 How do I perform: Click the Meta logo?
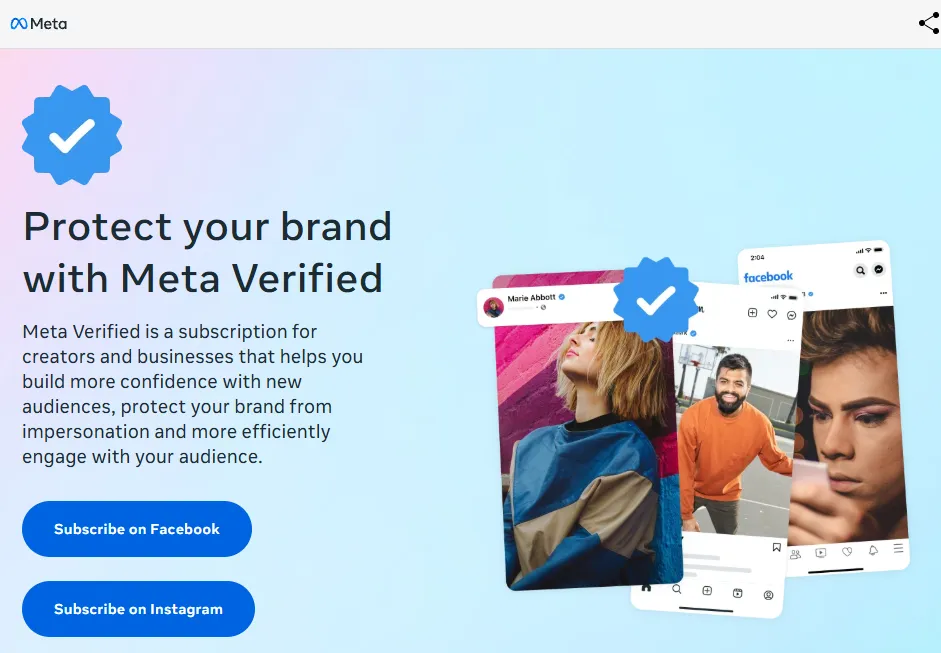pyautogui.click(x=39, y=23)
